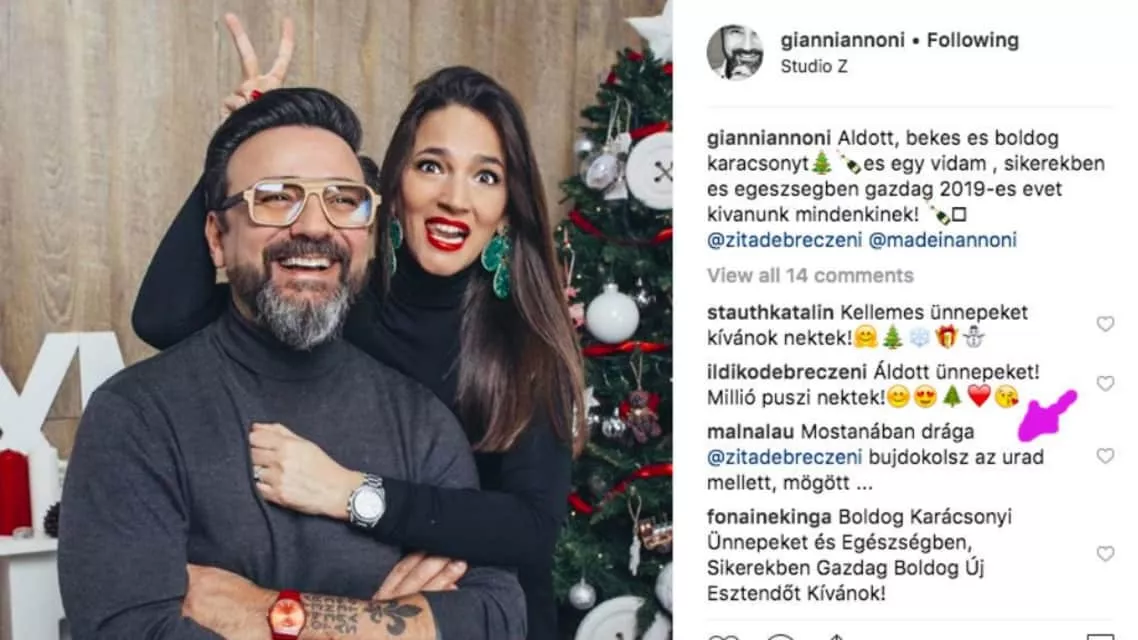This screenshot has width=1138, height=640.
Task: Open the Studio Z location link
Action: pos(814,66)
